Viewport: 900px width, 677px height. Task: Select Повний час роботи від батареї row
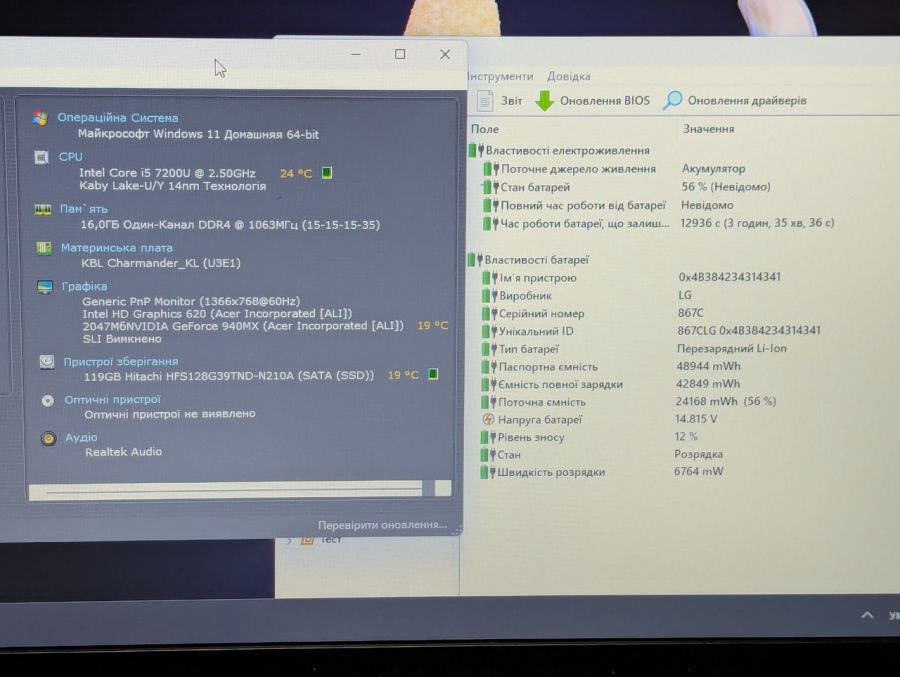pyautogui.click(x=607, y=205)
